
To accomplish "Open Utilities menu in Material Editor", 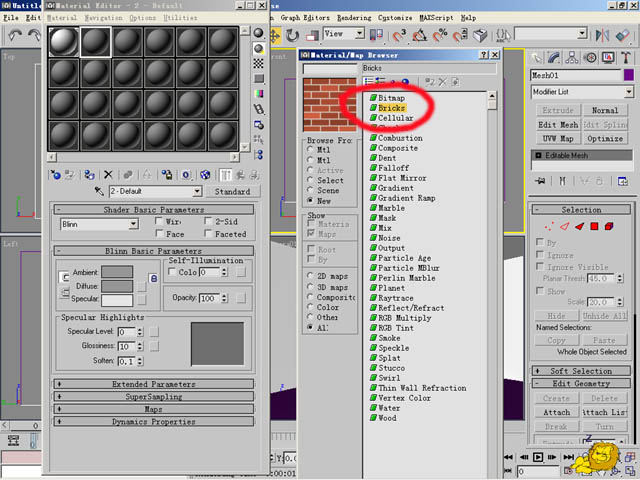I will tap(180, 18).
